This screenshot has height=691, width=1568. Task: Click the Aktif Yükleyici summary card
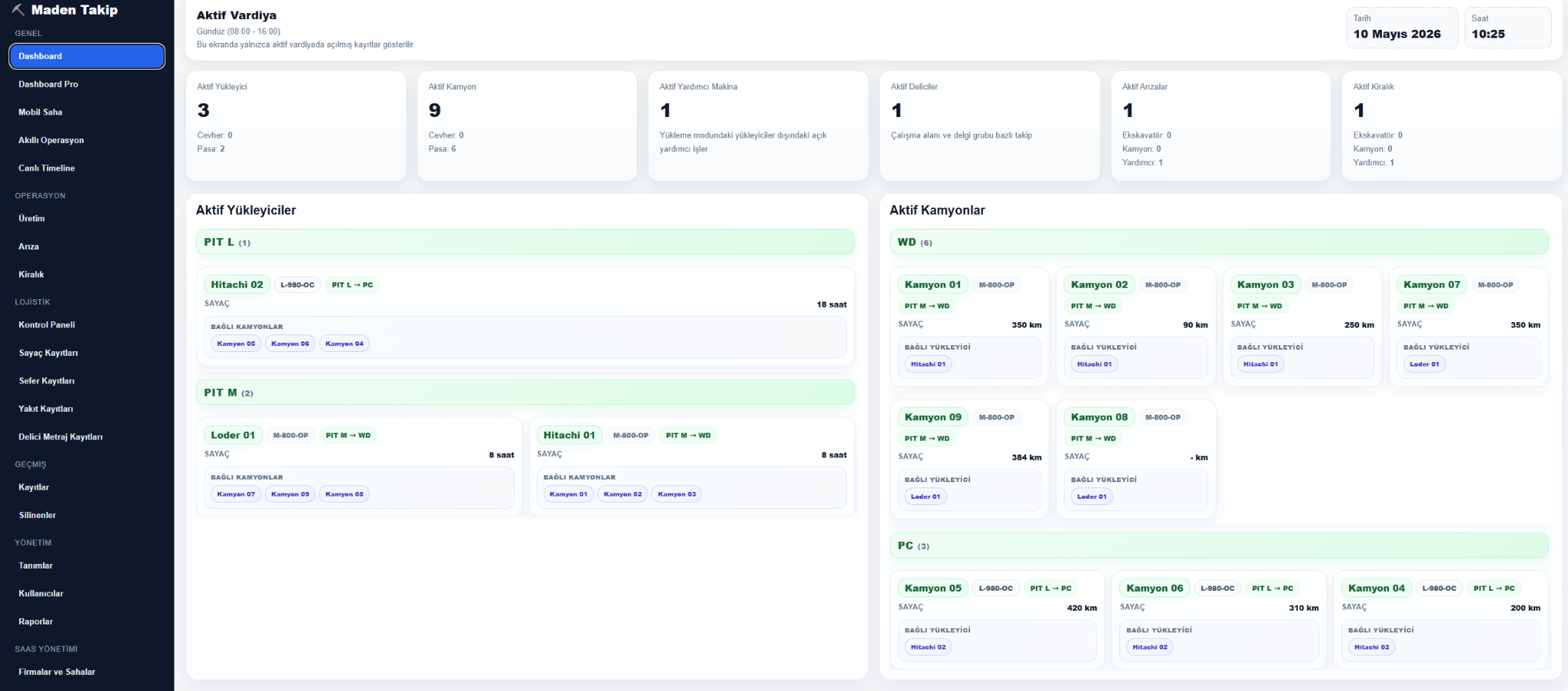click(x=296, y=126)
